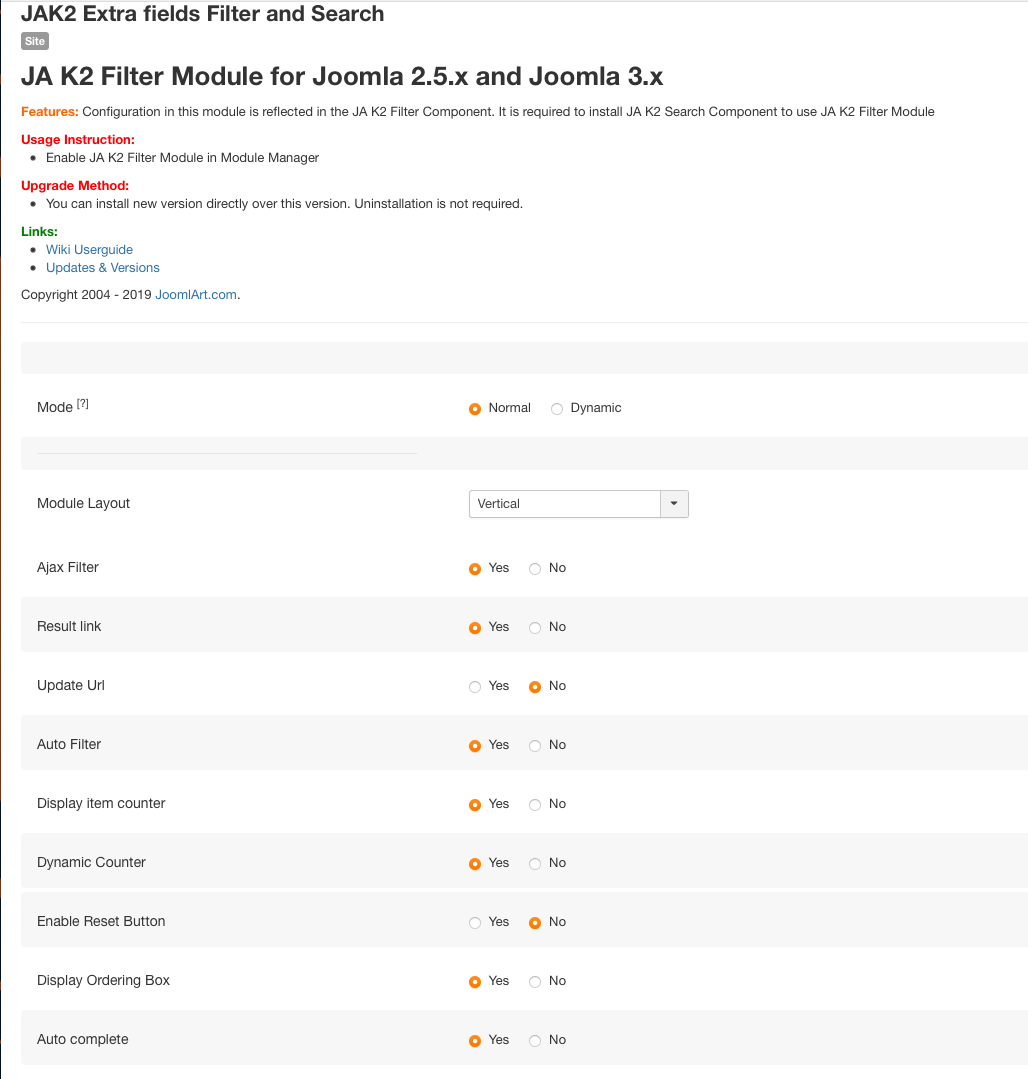The height and width of the screenshot is (1079, 1028).
Task: Set Enable Reset Button to Yes
Action: [x=475, y=923]
